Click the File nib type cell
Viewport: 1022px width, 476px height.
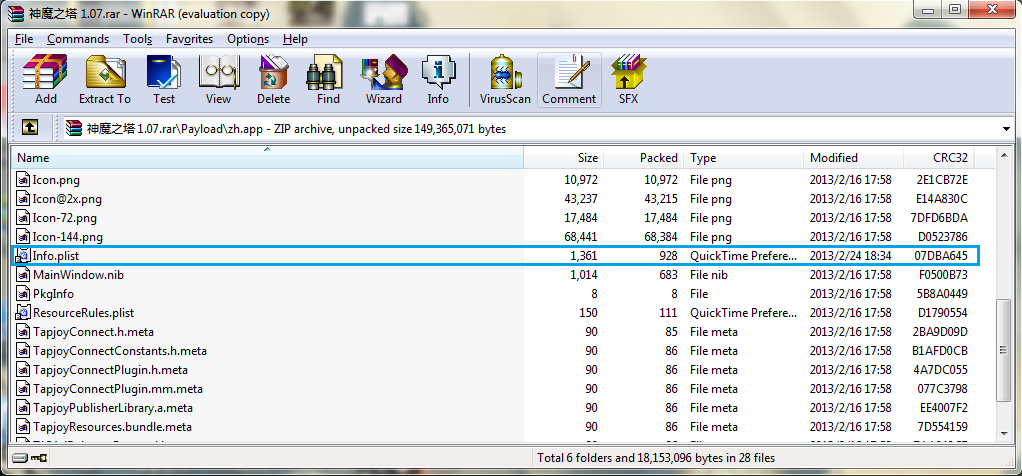pyautogui.click(x=710, y=275)
